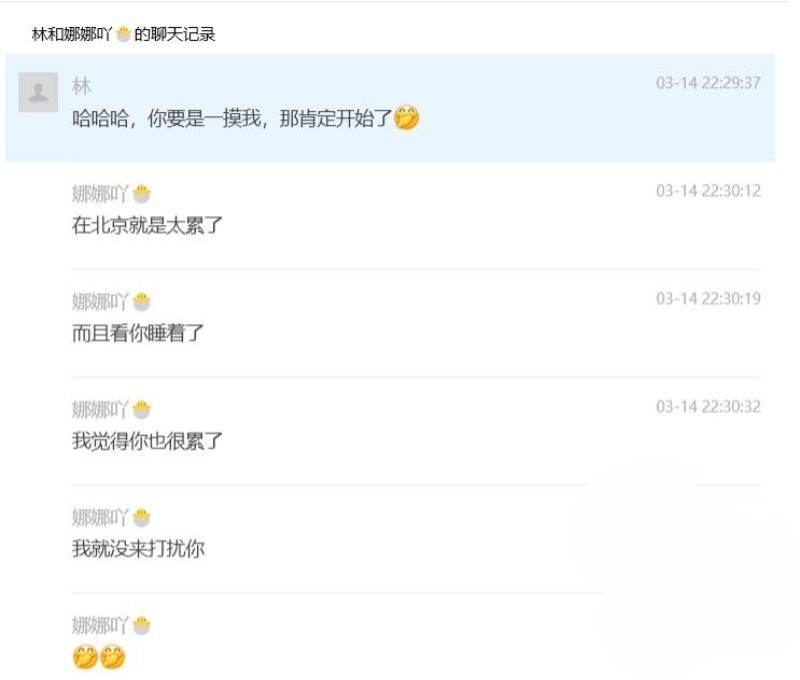The width and height of the screenshot is (800, 680).
Task: Click the chick emoji in the chat record title
Action: [123, 34]
